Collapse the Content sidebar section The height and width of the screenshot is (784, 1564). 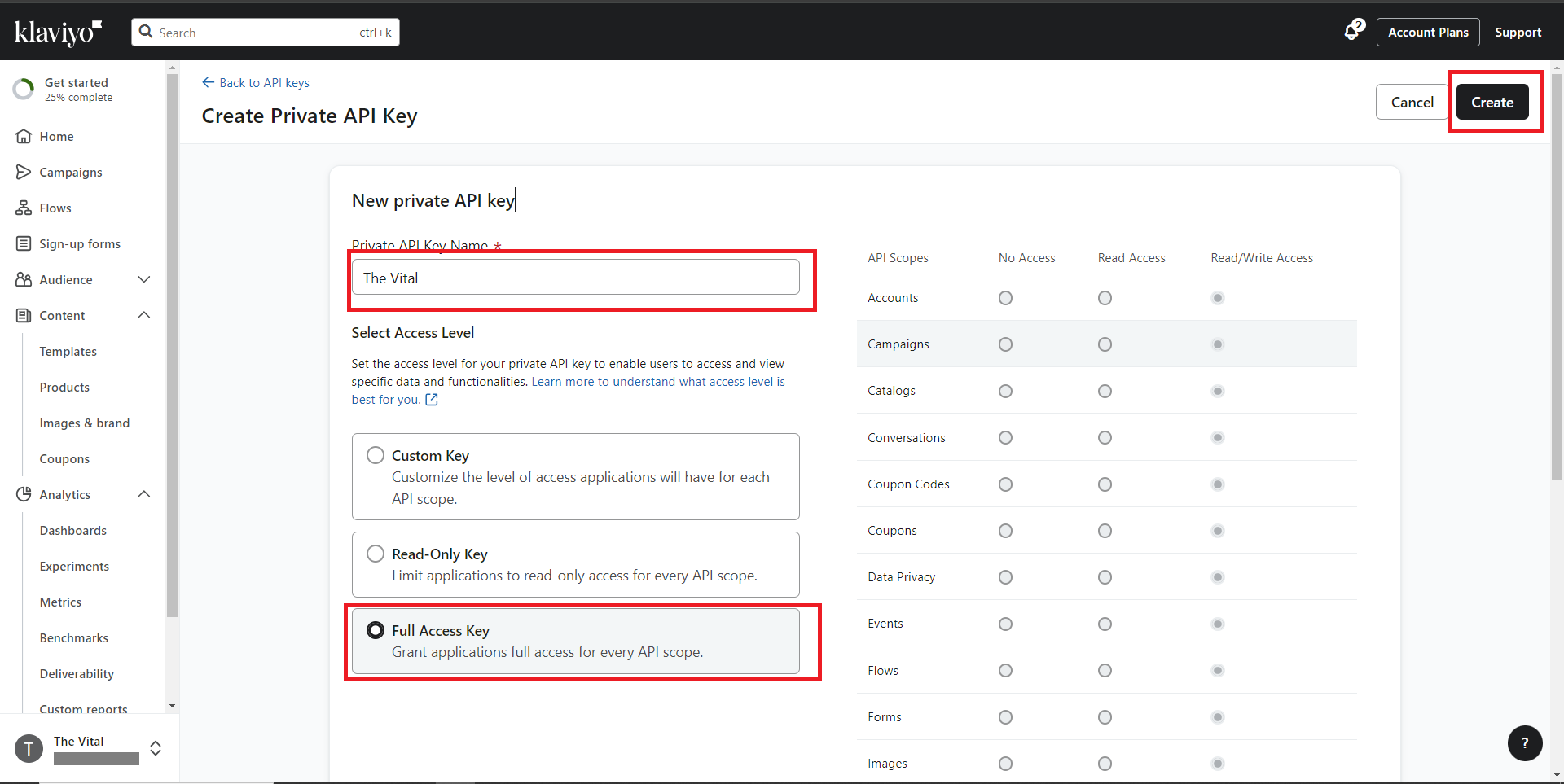[144, 315]
